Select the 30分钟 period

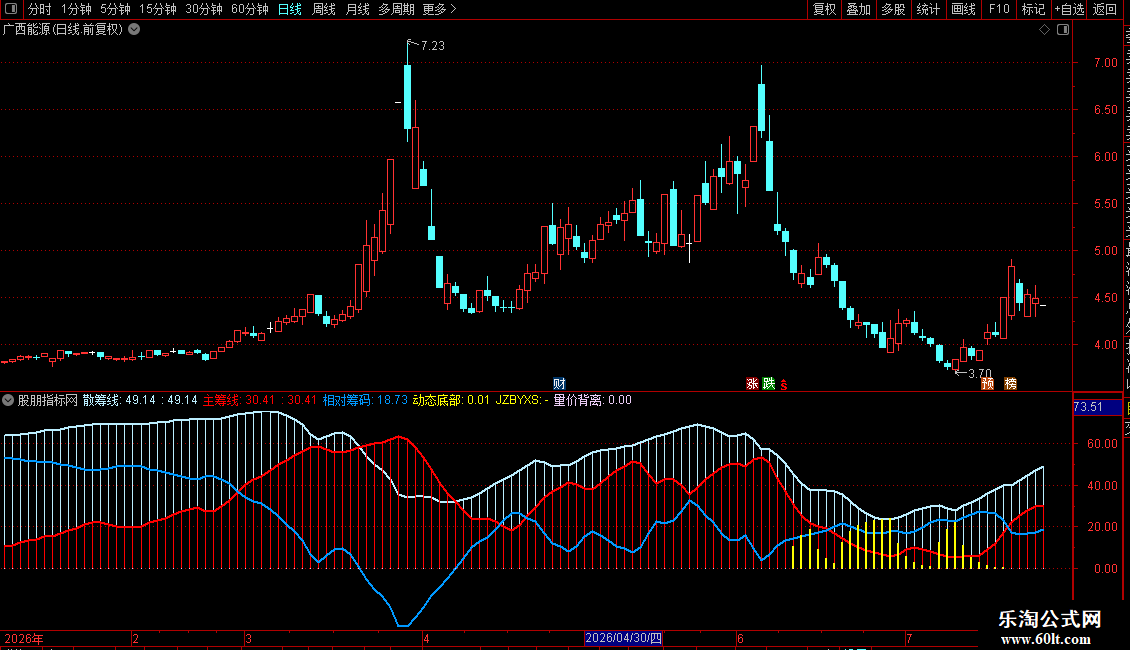pos(204,9)
